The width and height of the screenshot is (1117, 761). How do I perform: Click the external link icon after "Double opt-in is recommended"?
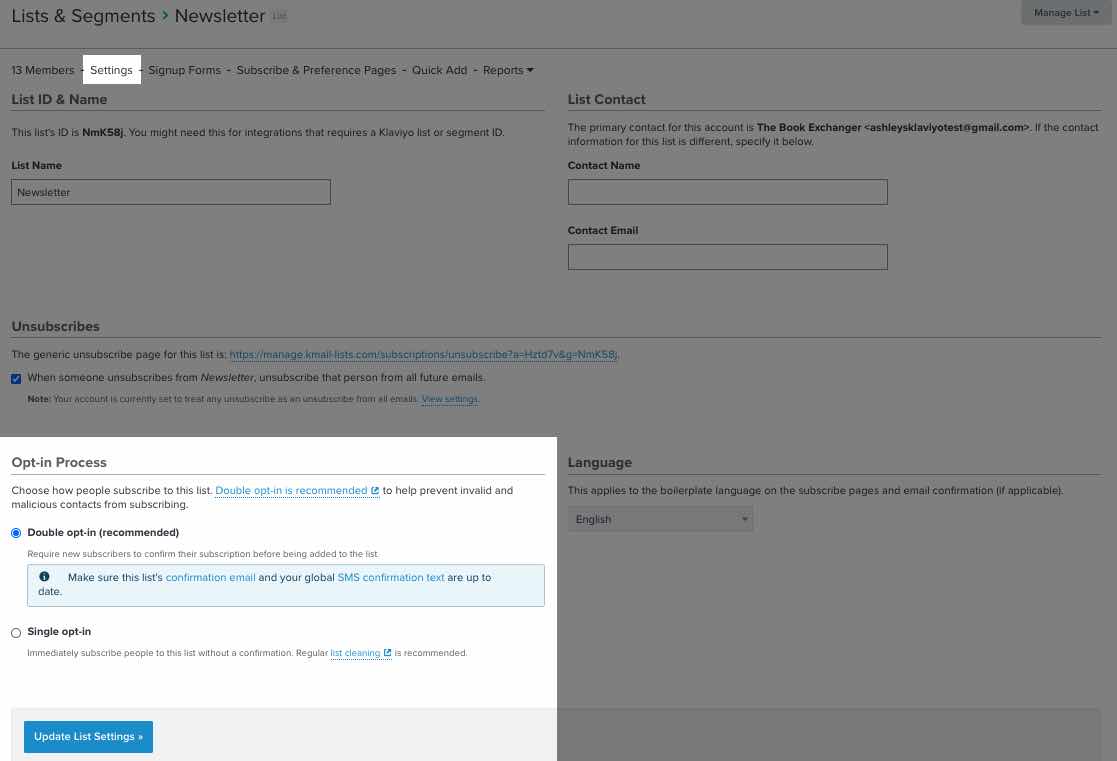click(x=375, y=490)
